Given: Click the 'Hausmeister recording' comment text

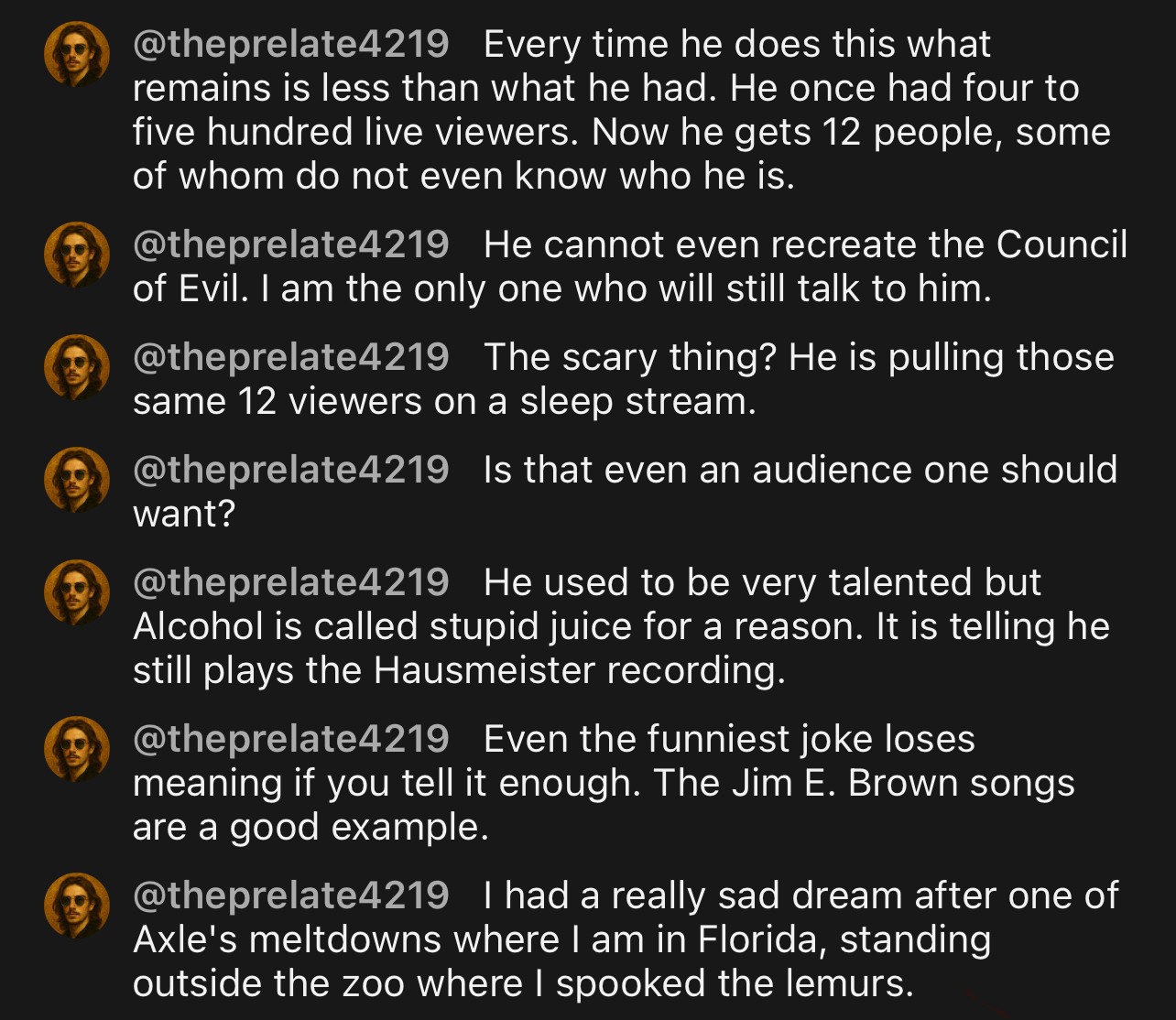Looking at the screenshot, I should 459,670.
